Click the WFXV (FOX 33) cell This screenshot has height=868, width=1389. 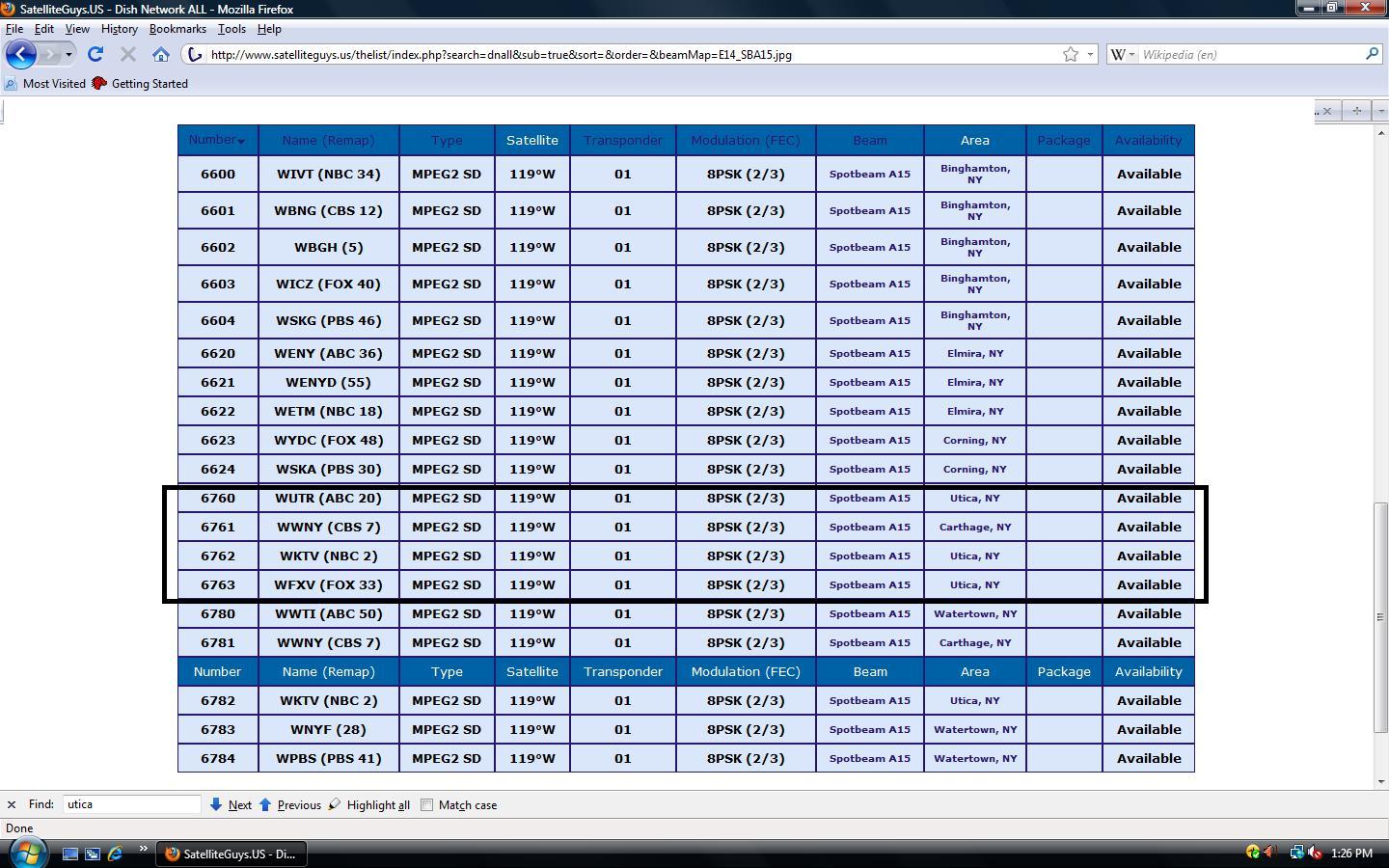329,584
